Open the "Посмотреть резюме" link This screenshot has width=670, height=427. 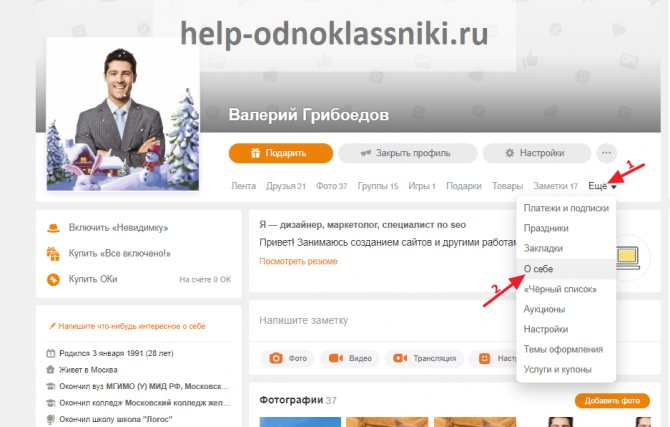(298, 261)
